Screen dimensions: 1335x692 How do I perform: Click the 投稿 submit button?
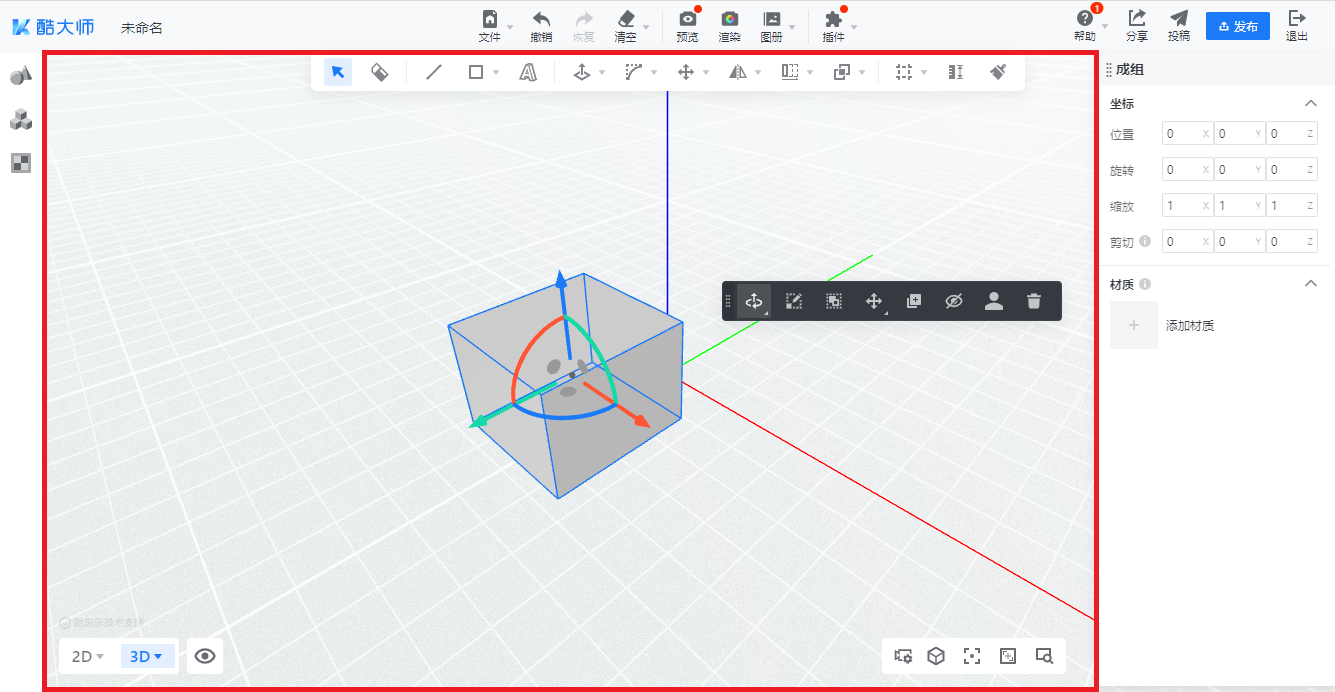pos(1179,26)
